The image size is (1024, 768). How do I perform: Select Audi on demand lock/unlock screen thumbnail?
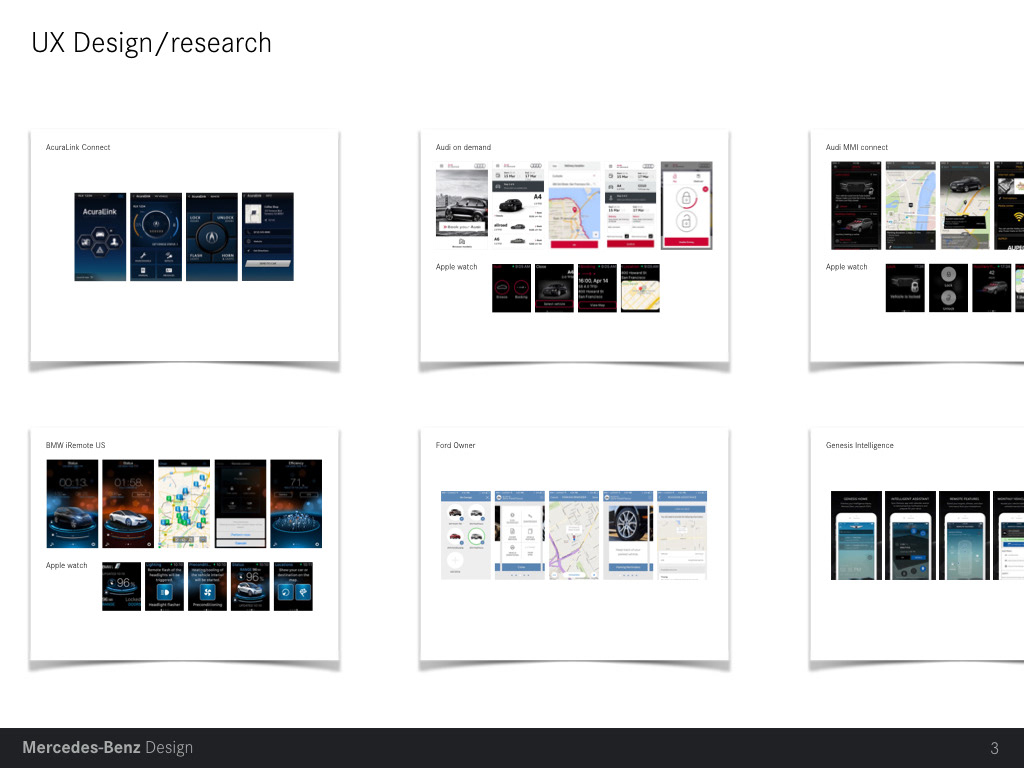click(686, 206)
